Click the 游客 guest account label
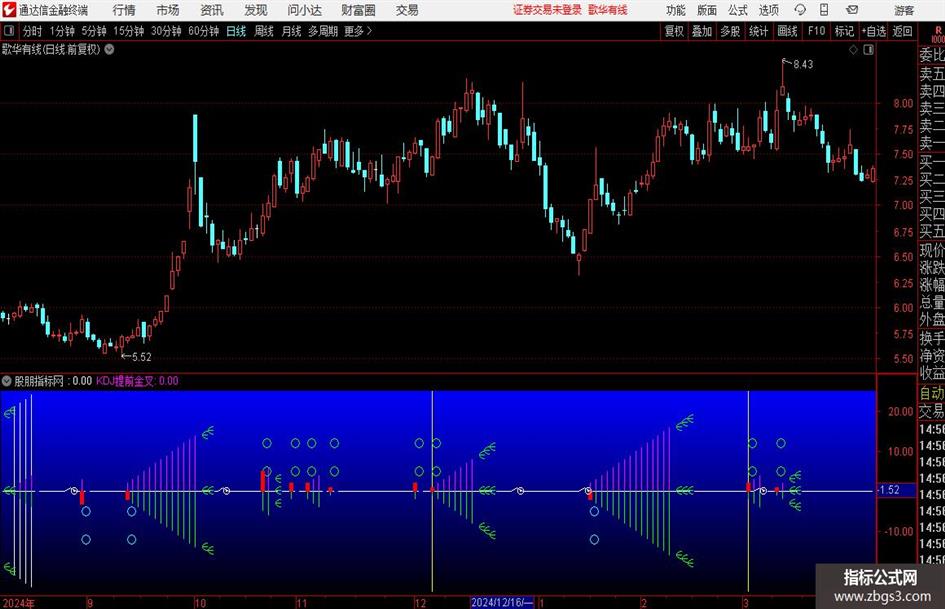This screenshot has height=609, width=945. click(x=904, y=10)
